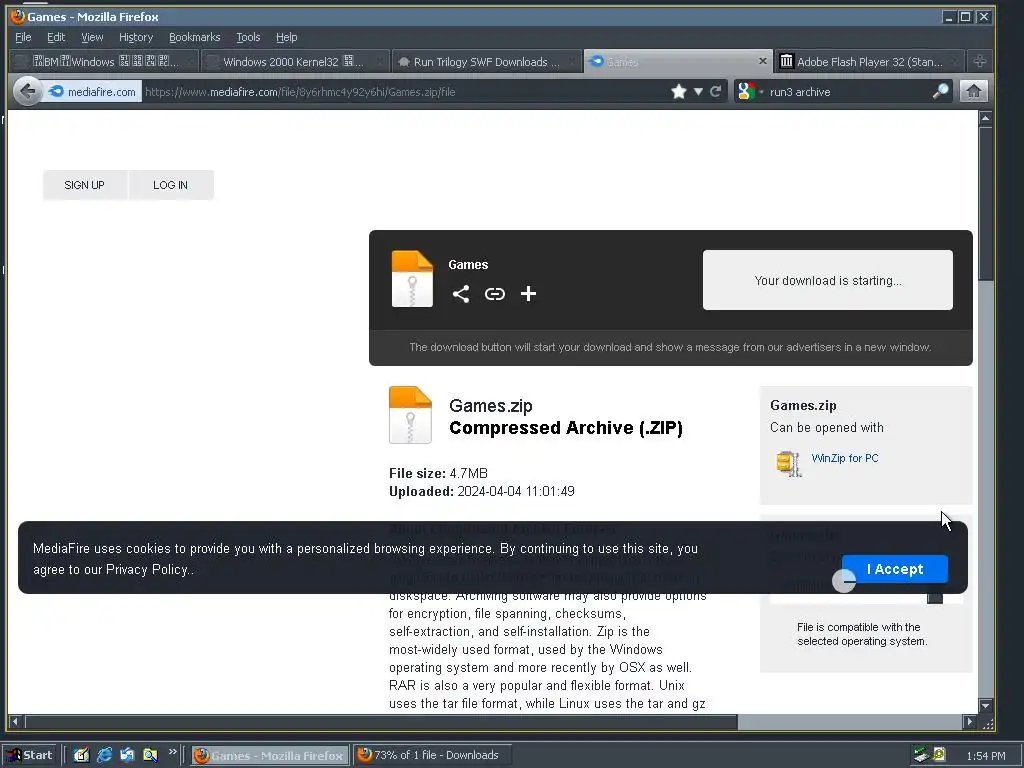Open the URL history dropdown arrow
Screen dimensions: 1024x768
pos(698,91)
